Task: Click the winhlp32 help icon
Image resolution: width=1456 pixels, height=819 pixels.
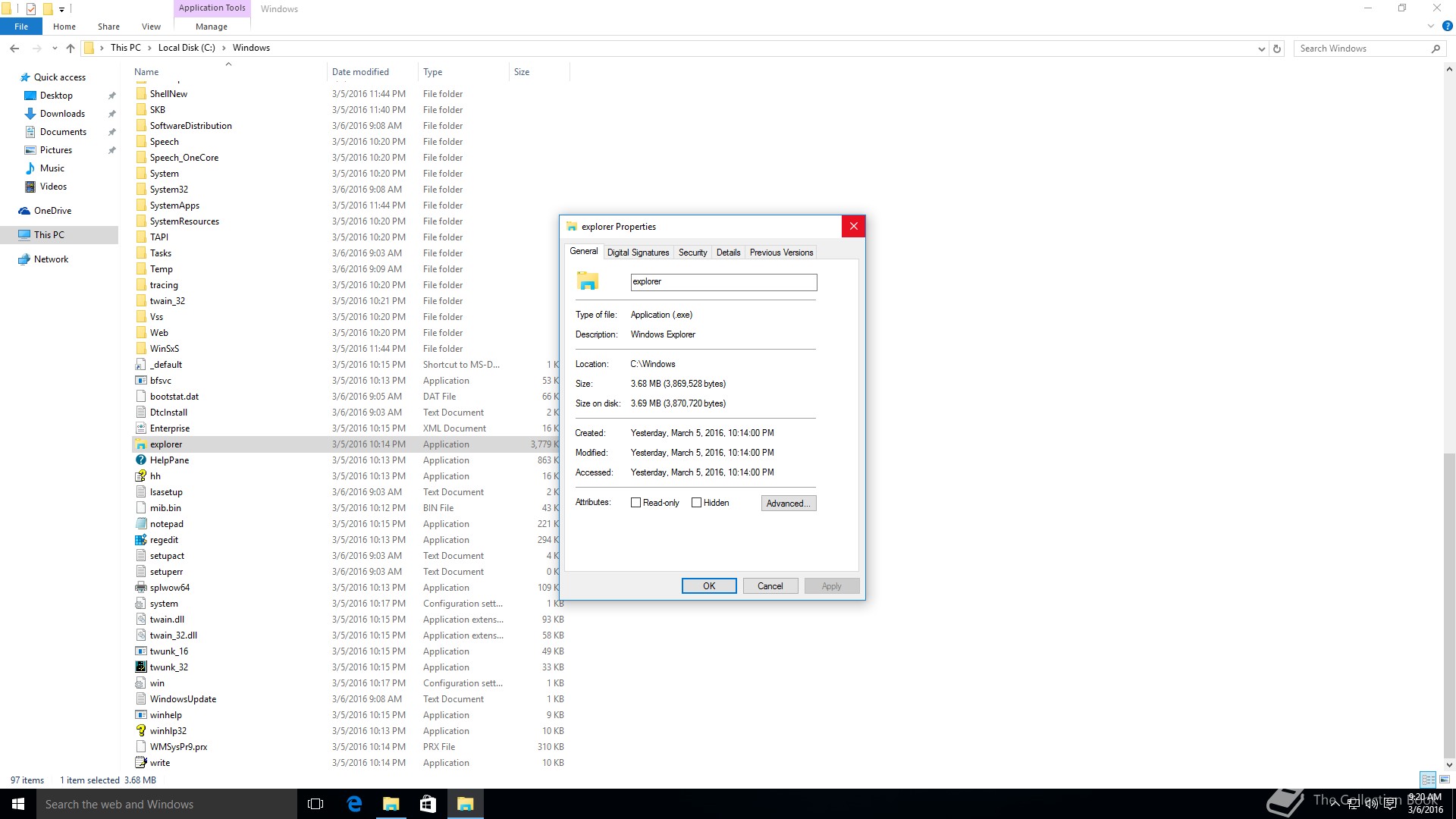Action: (x=140, y=731)
